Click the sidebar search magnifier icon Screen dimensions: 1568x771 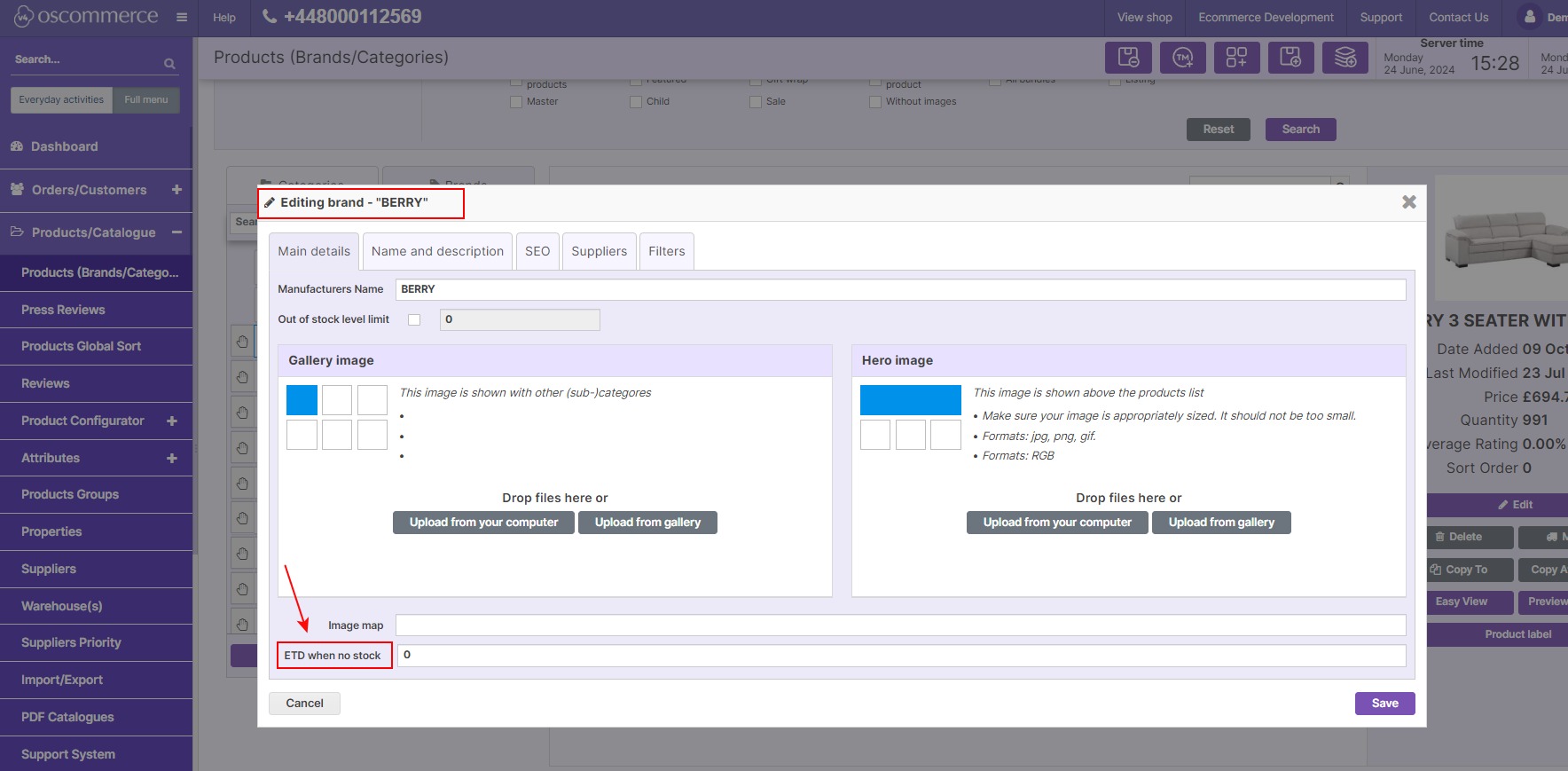(x=169, y=64)
